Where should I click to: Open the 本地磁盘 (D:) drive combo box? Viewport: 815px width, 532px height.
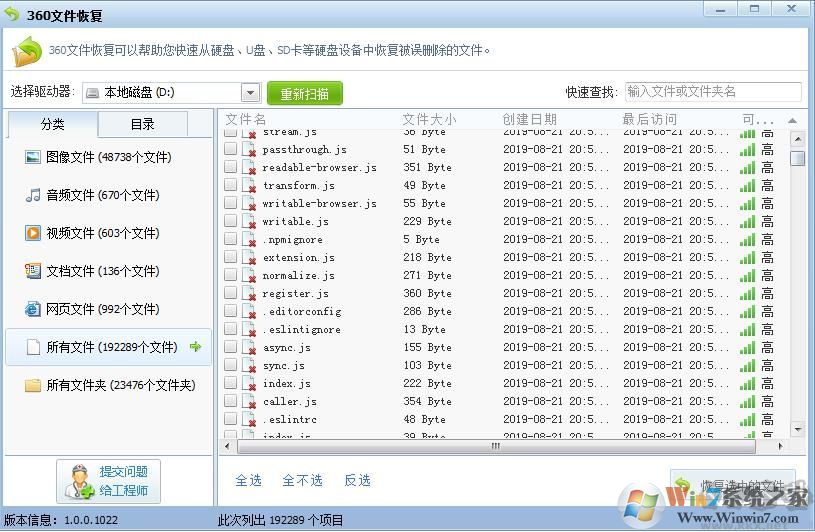pyautogui.click(x=171, y=93)
